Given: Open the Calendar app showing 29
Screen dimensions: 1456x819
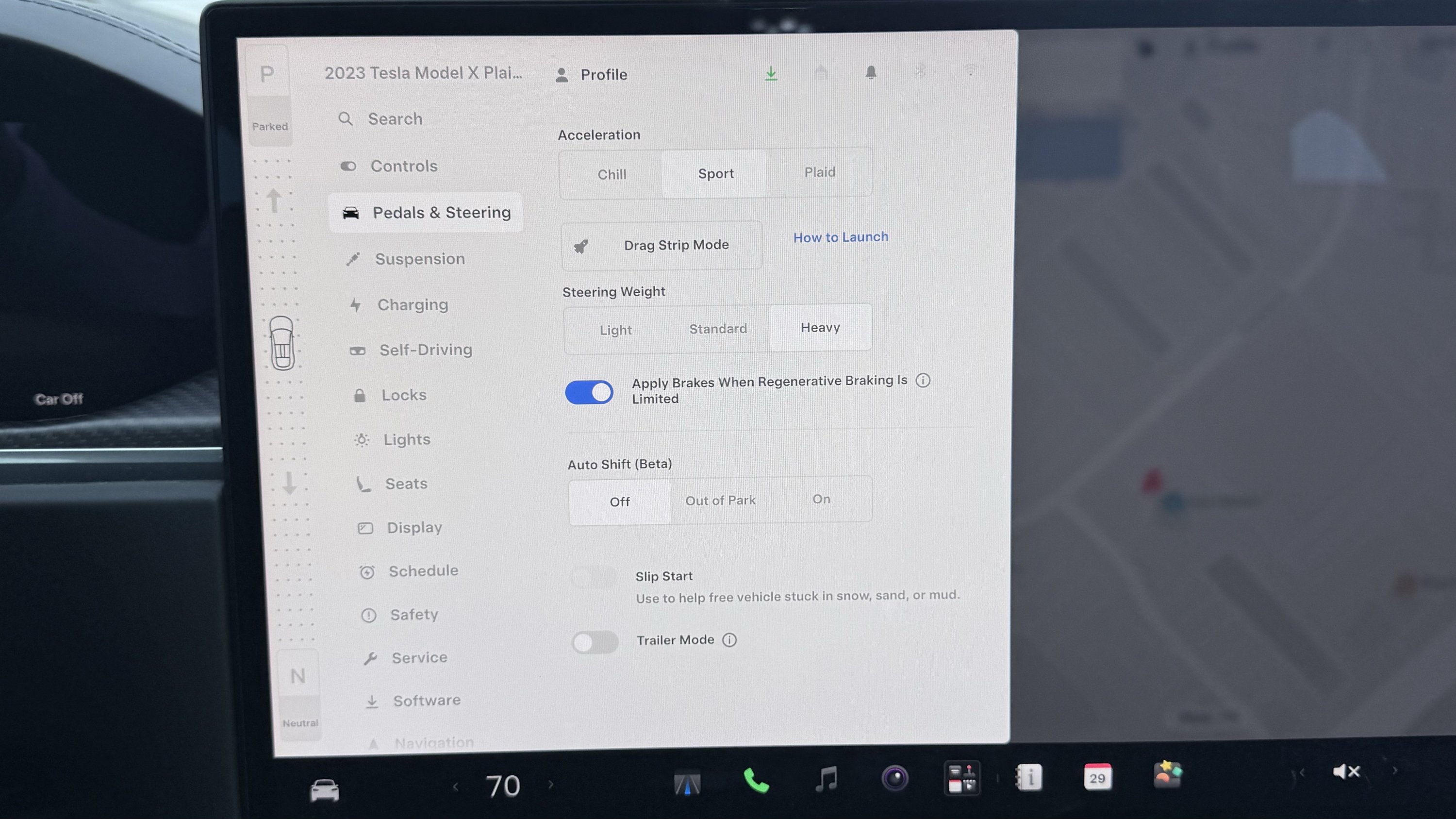Looking at the screenshot, I should coord(1098,777).
